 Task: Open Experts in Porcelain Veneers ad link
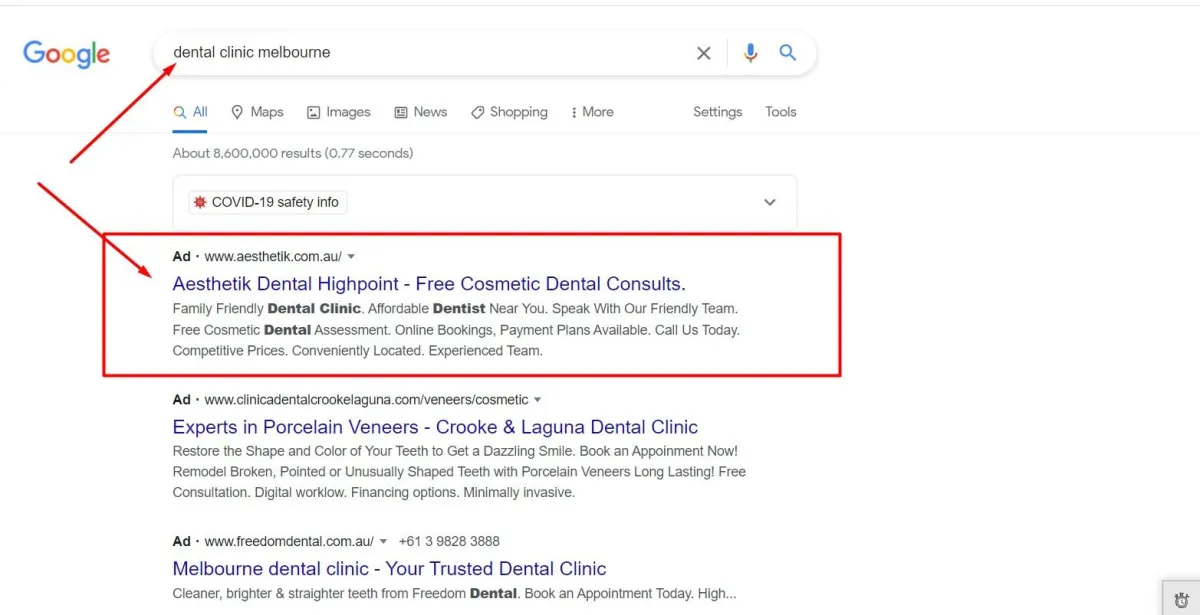(x=435, y=427)
